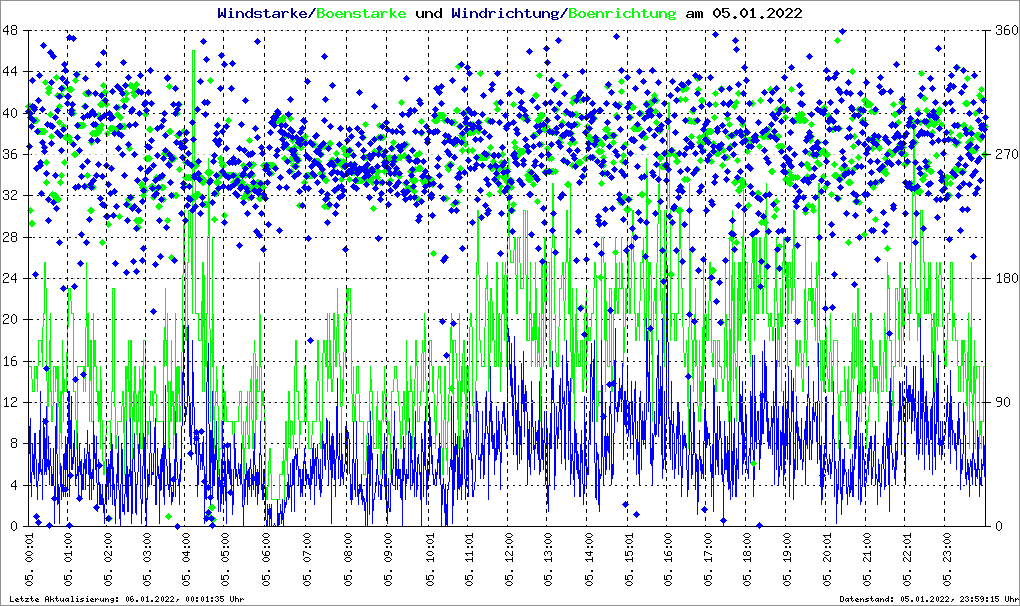Click the 180 value on right axis
Image resolution: width=1020 pixels, height=606 pixels.
point(1003,278)
